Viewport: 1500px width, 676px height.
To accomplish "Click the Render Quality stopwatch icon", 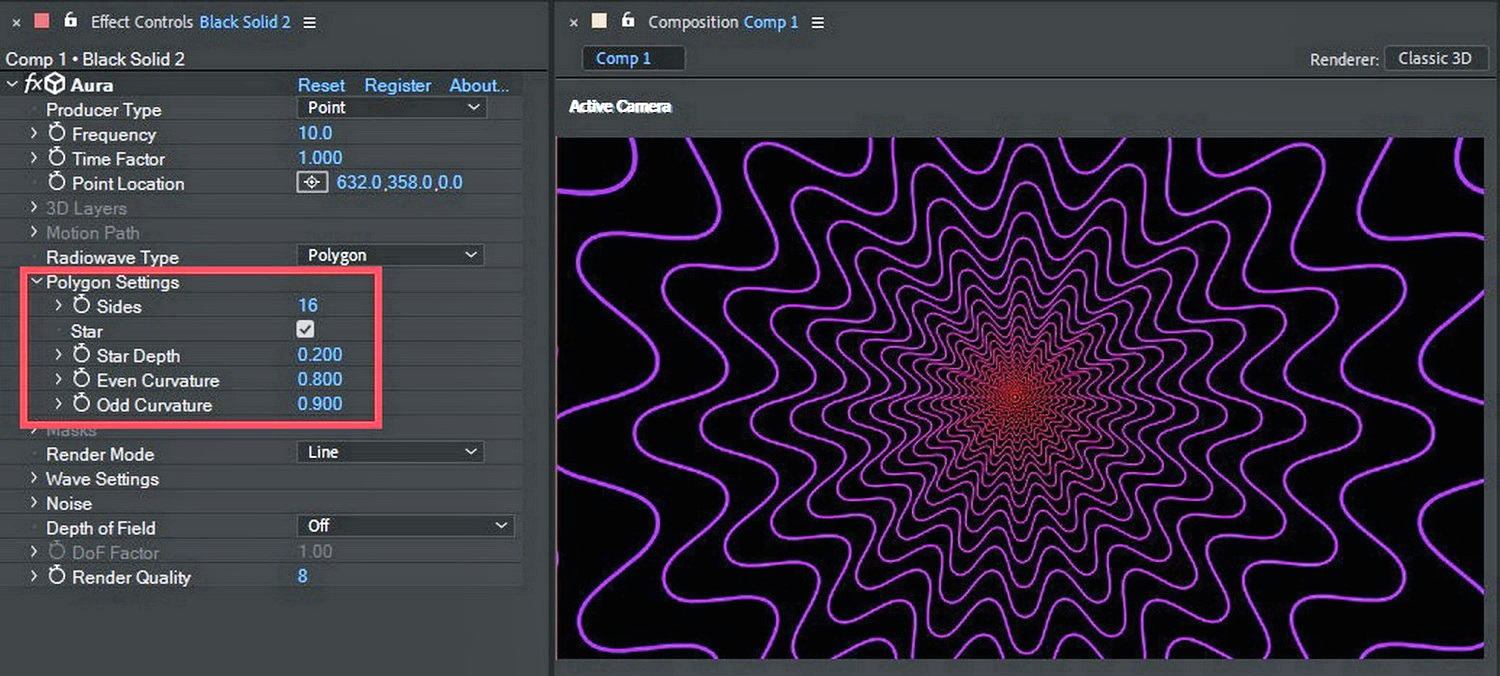I will (x=57, y=576).
